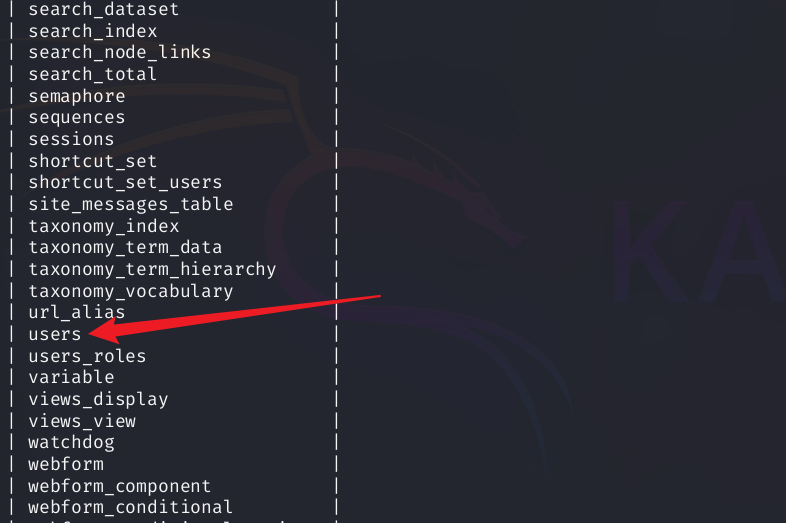Click the search_node_links table name
786x523 pixels.
click(x=119, y=52)
